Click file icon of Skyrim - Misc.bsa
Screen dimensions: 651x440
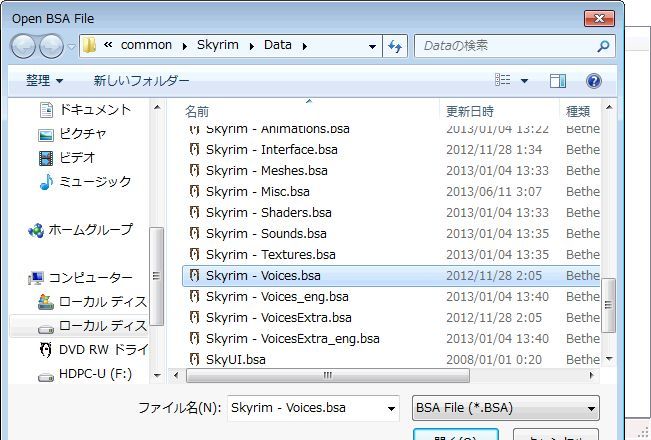click(194, 191)
